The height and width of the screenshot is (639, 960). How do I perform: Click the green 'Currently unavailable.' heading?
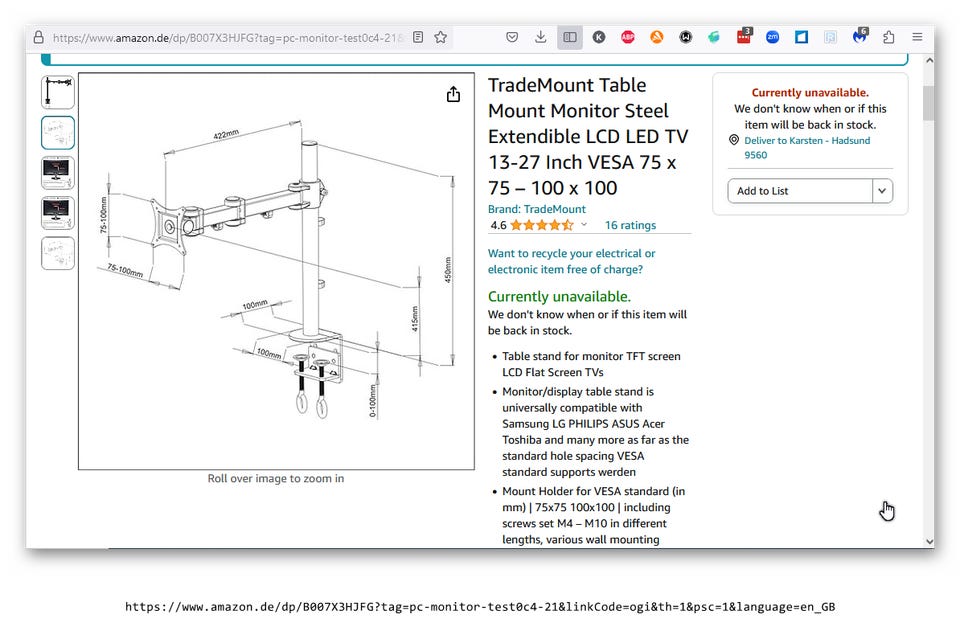pyautogui.click(x=559, y=296)
